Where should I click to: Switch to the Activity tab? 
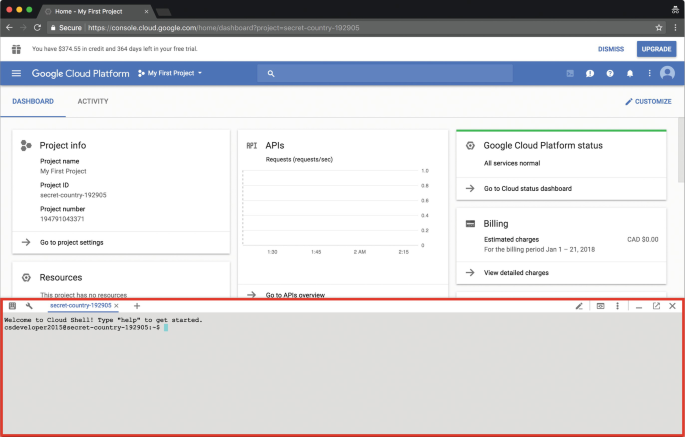(93, 101)
